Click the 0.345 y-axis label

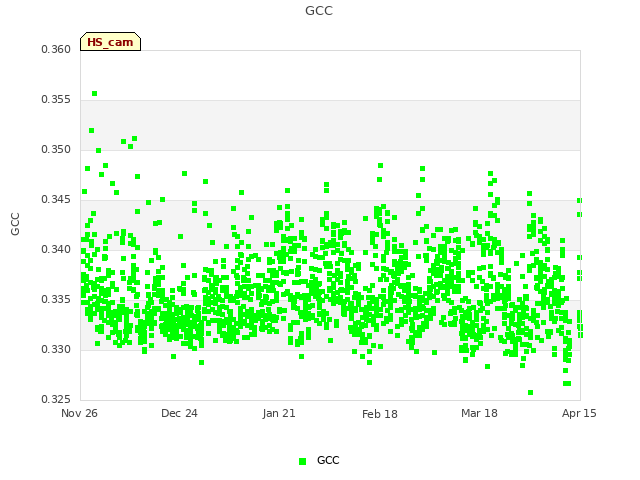56,200
